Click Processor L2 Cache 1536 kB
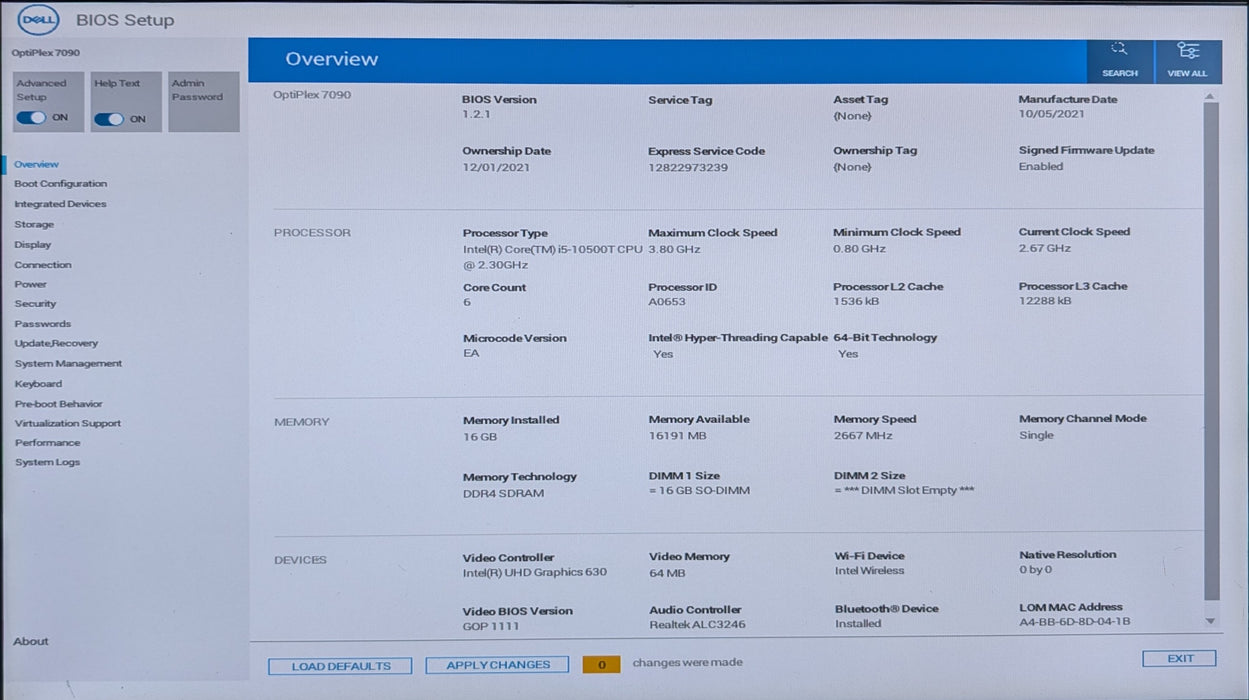The height and width of the screenshot is (700, 1249). (x=856, y=301)
